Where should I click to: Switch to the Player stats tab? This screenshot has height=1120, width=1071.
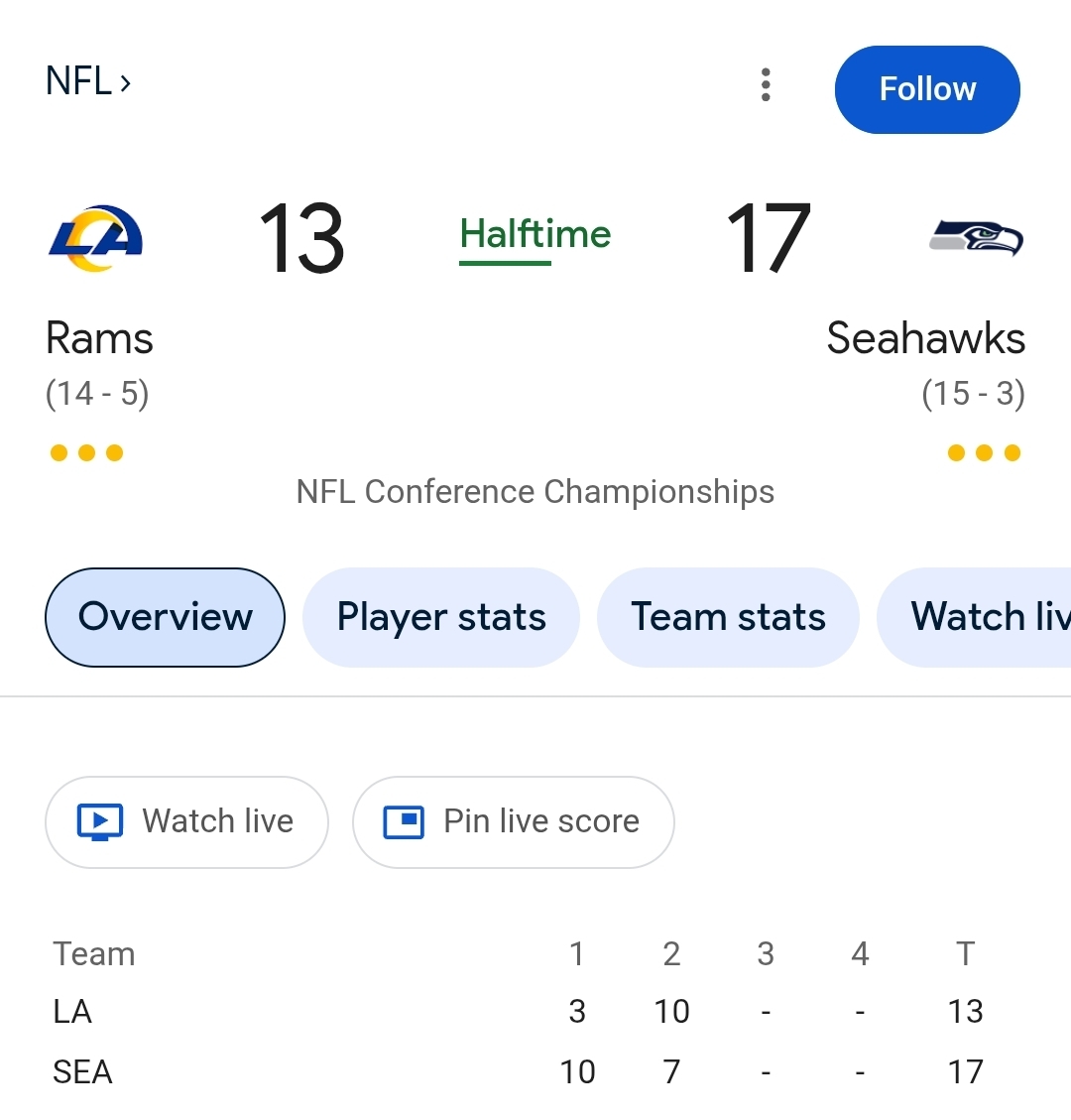(440, 617)
